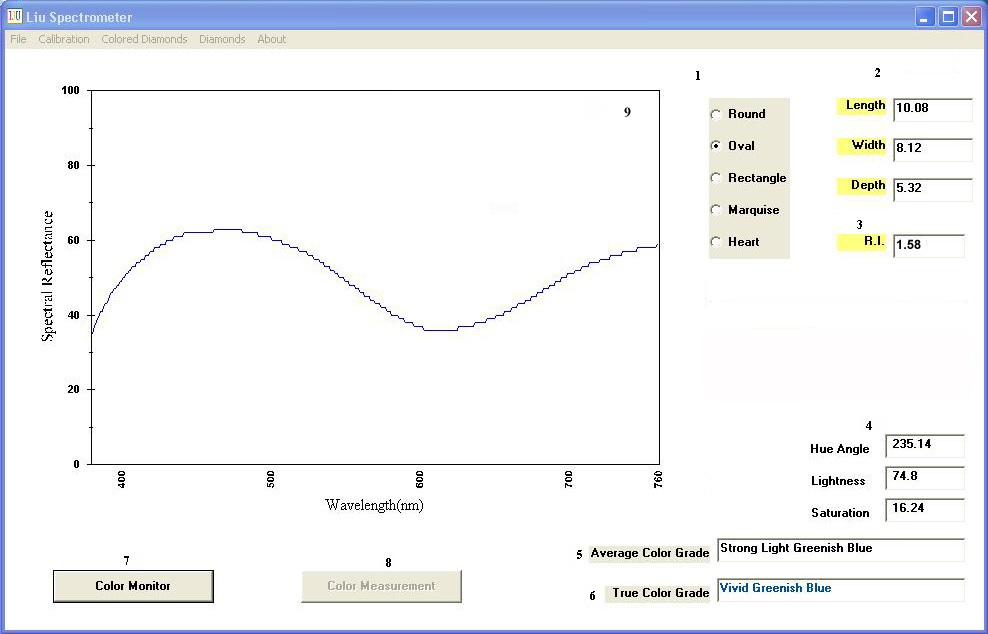Pick the Marquise shape radio button
988x634 pixels.
[716, 210]
